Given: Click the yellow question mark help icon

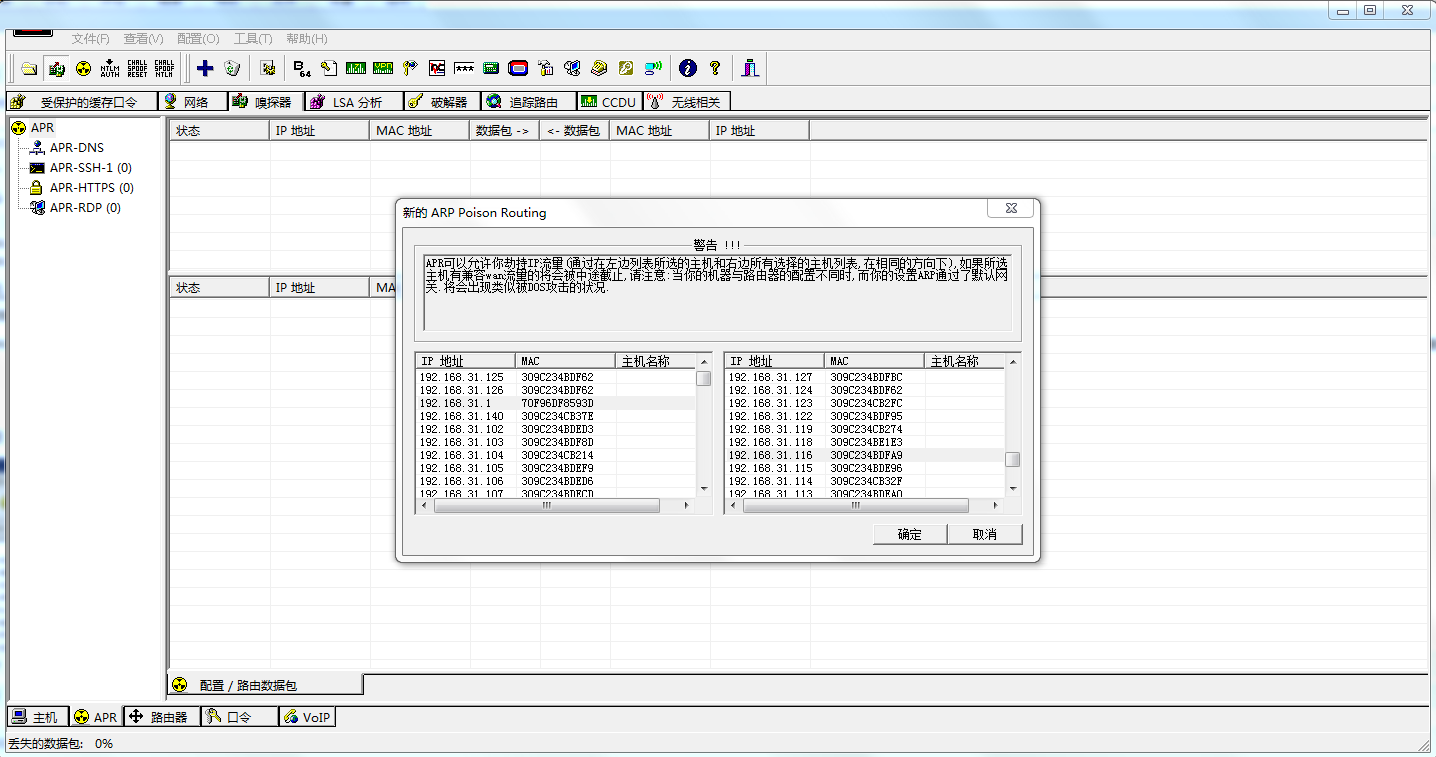Looking at the screenshot, I should (x=715, y=68).
